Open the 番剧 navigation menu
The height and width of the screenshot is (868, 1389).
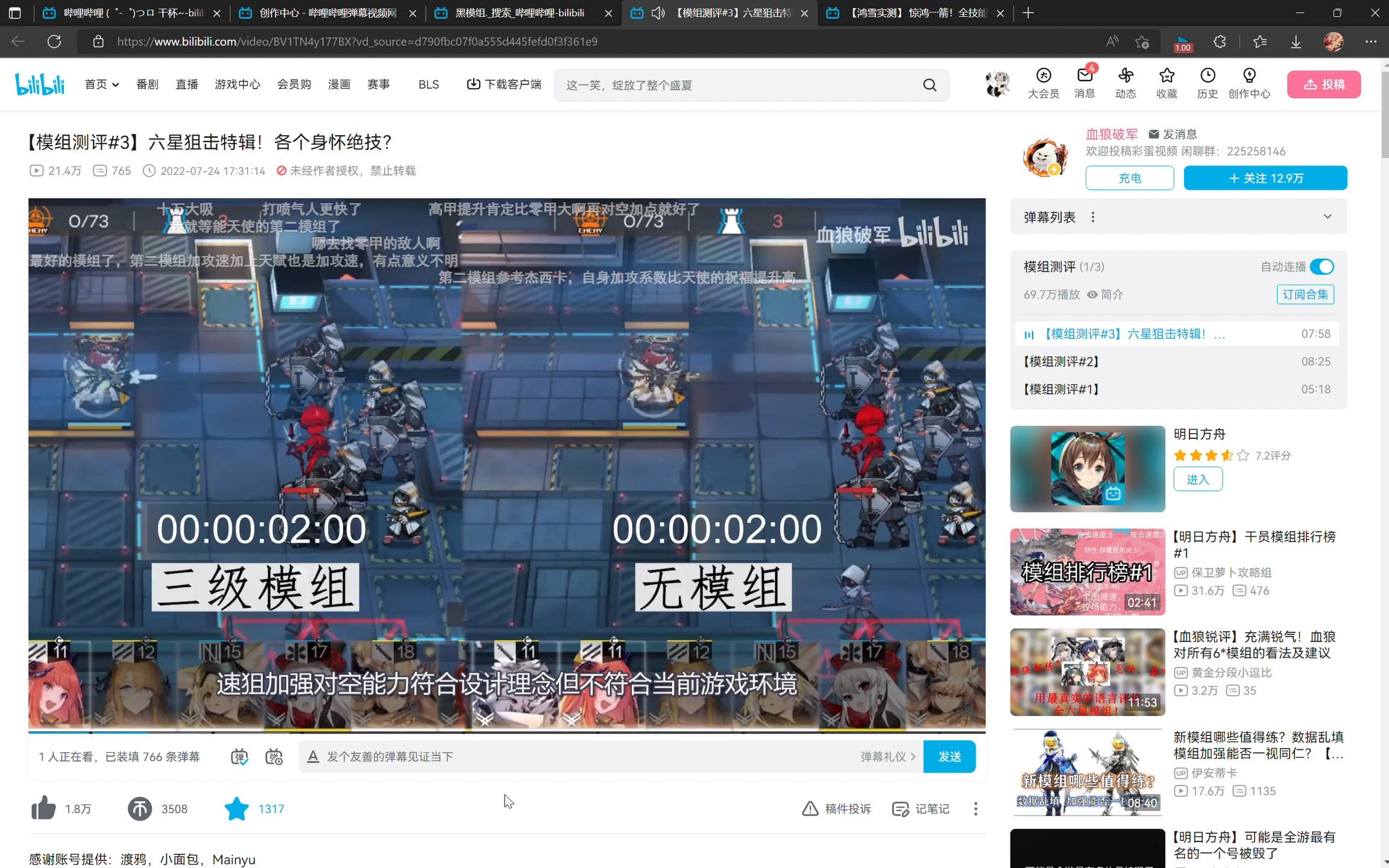coord(146,84)
